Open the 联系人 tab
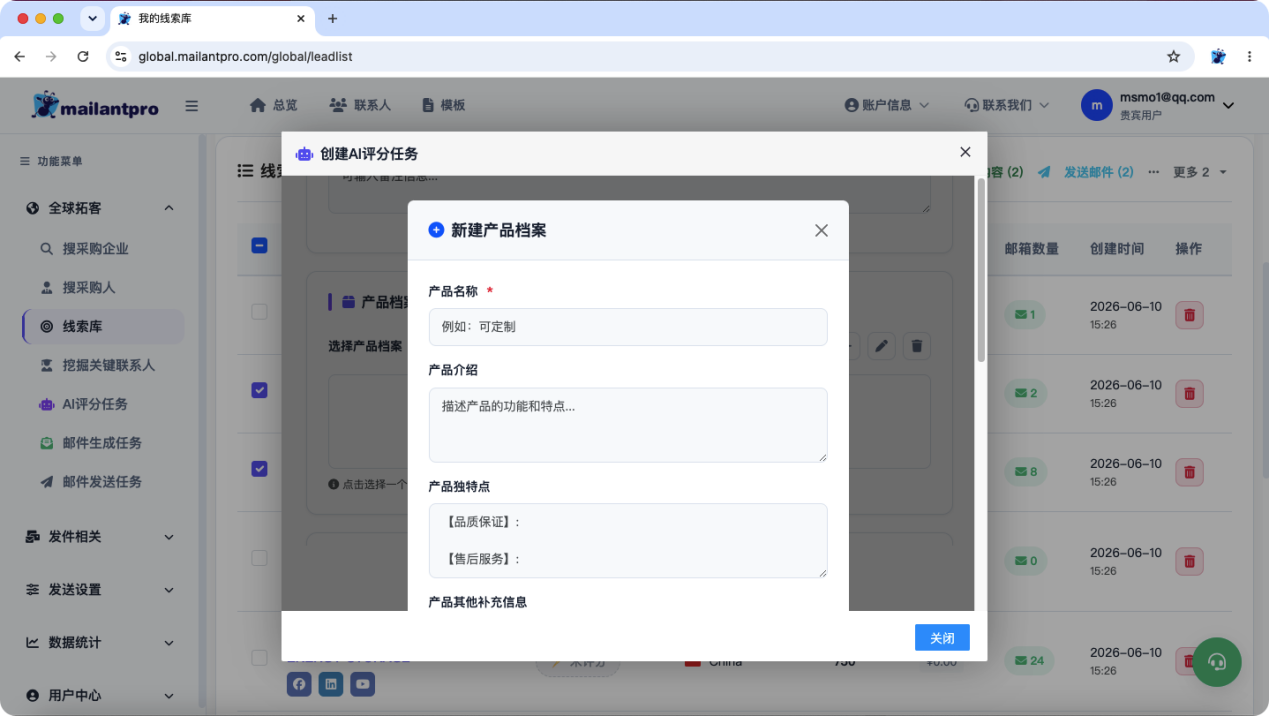 point(360,105)
